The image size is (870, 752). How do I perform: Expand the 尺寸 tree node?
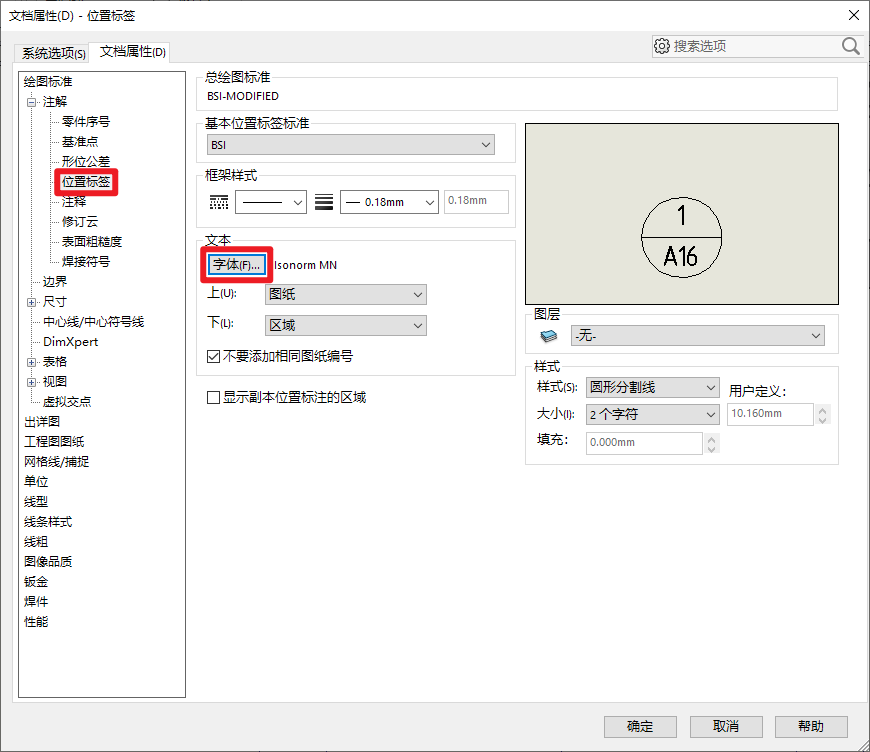point(32,302)
